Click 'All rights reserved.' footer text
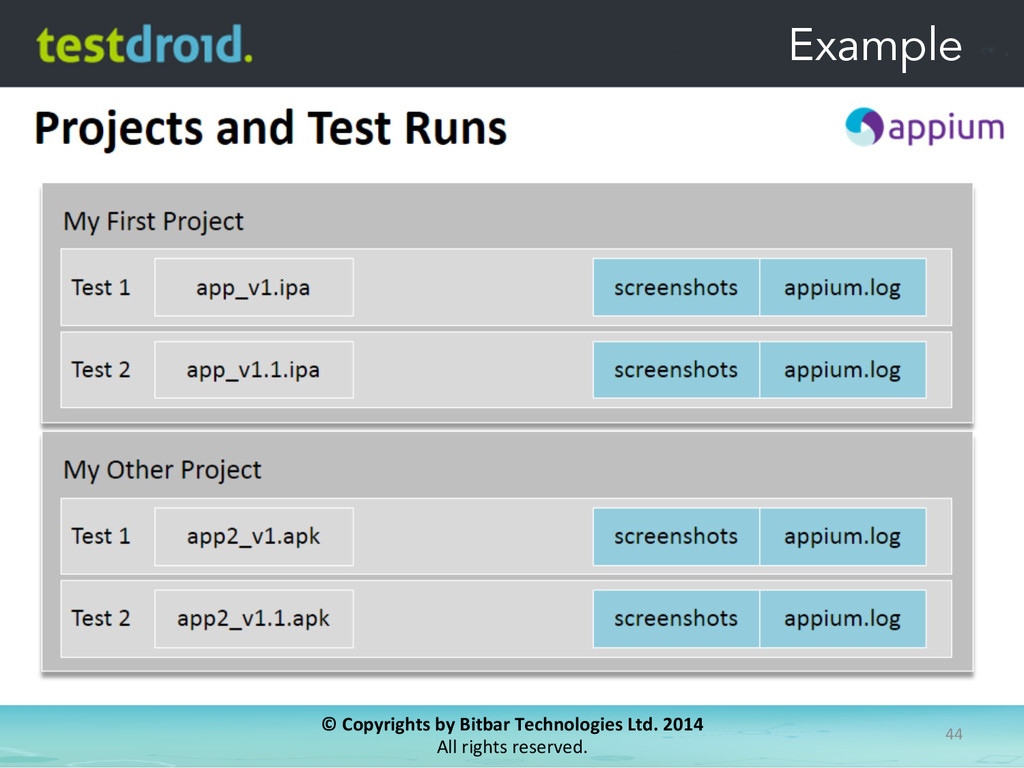1024x768 pixels. pos(512,746)
